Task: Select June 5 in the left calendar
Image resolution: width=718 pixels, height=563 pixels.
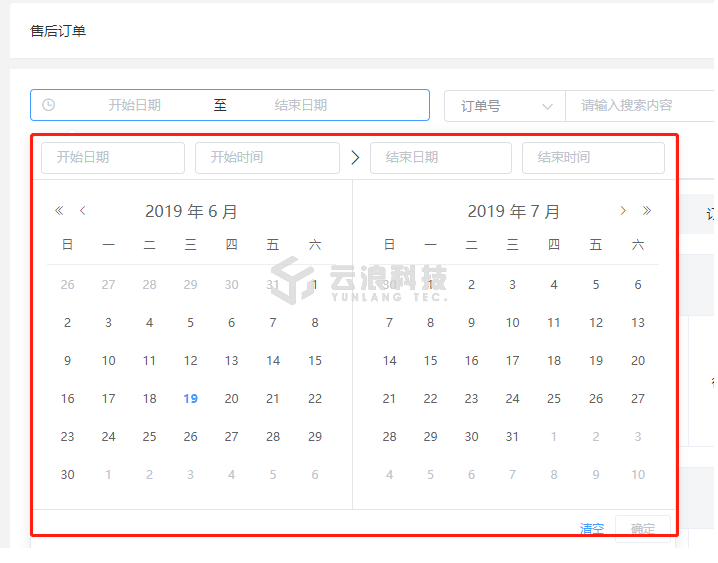Action: coord(190,323)
